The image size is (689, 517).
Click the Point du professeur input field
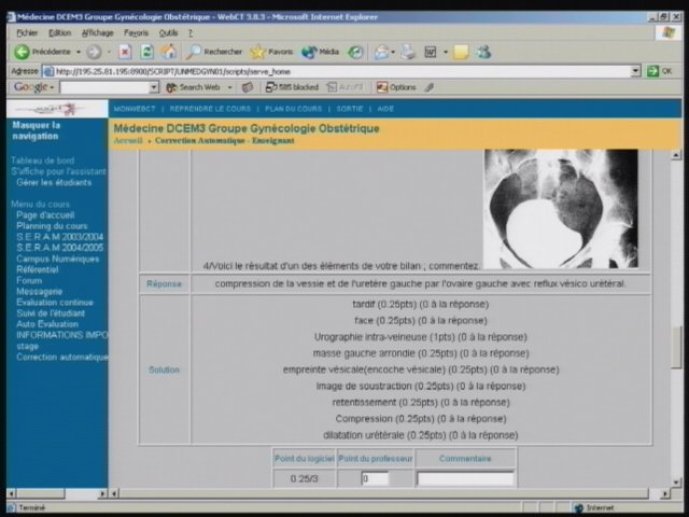[x=375, y=479]
